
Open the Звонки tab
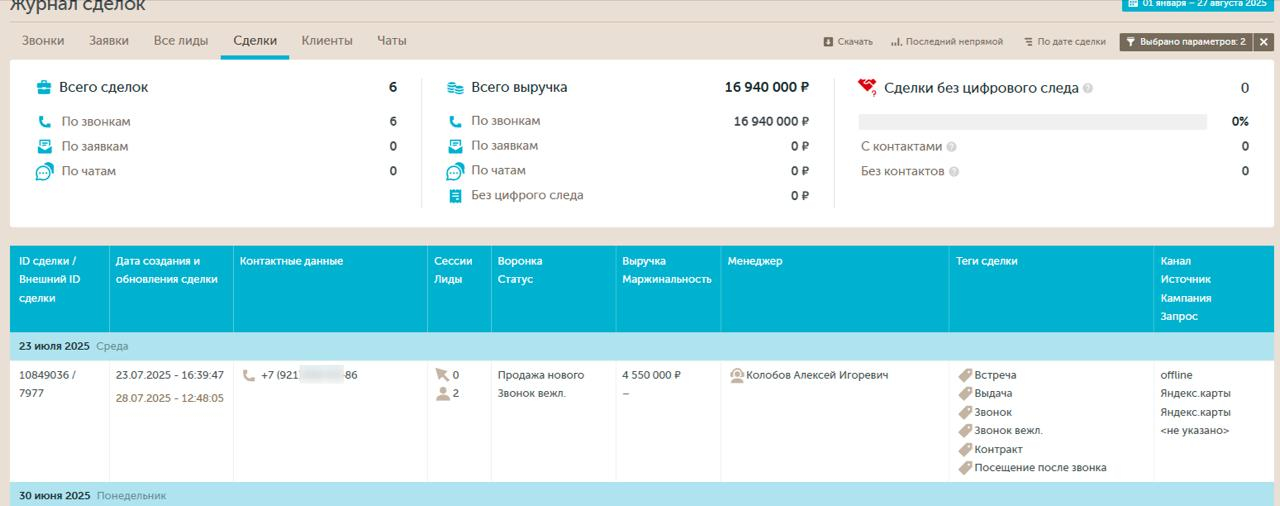click(43, 41)
